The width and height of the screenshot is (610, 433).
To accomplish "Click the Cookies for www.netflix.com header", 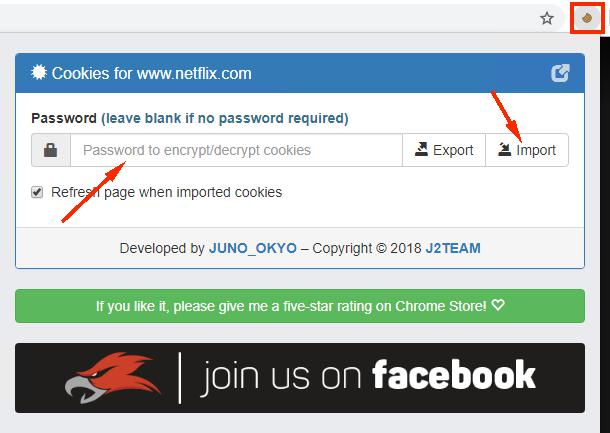I will pos(152,73).
